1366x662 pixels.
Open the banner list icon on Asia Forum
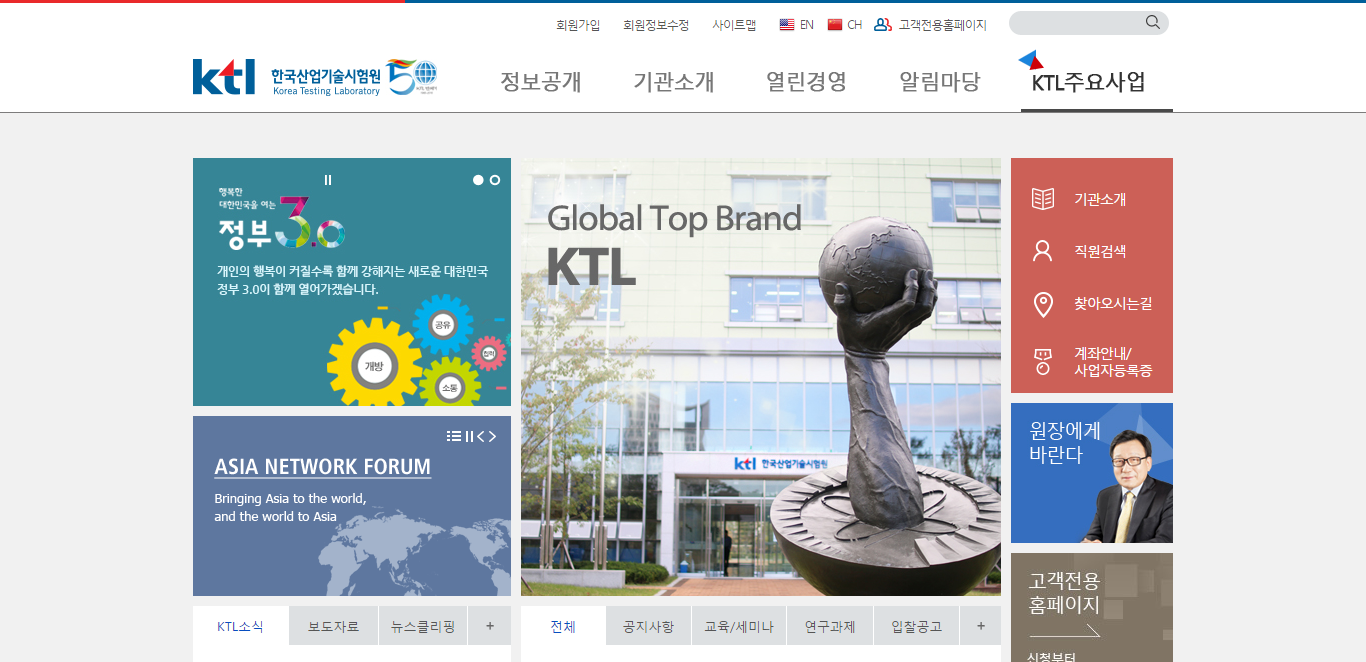click(x=454, y=436)
